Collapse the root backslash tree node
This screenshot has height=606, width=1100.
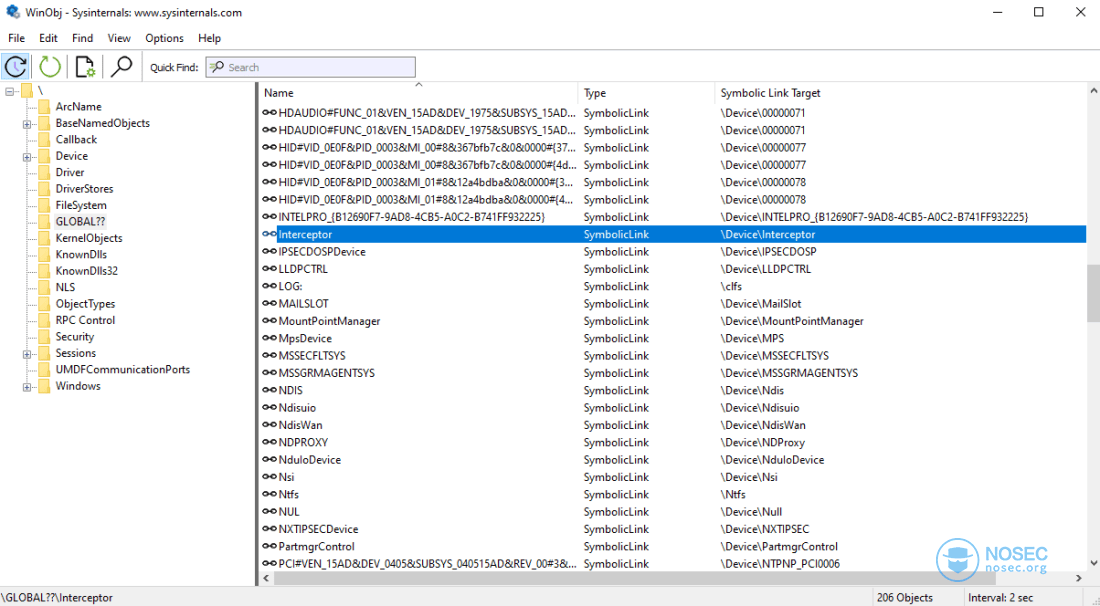[10, 91]
